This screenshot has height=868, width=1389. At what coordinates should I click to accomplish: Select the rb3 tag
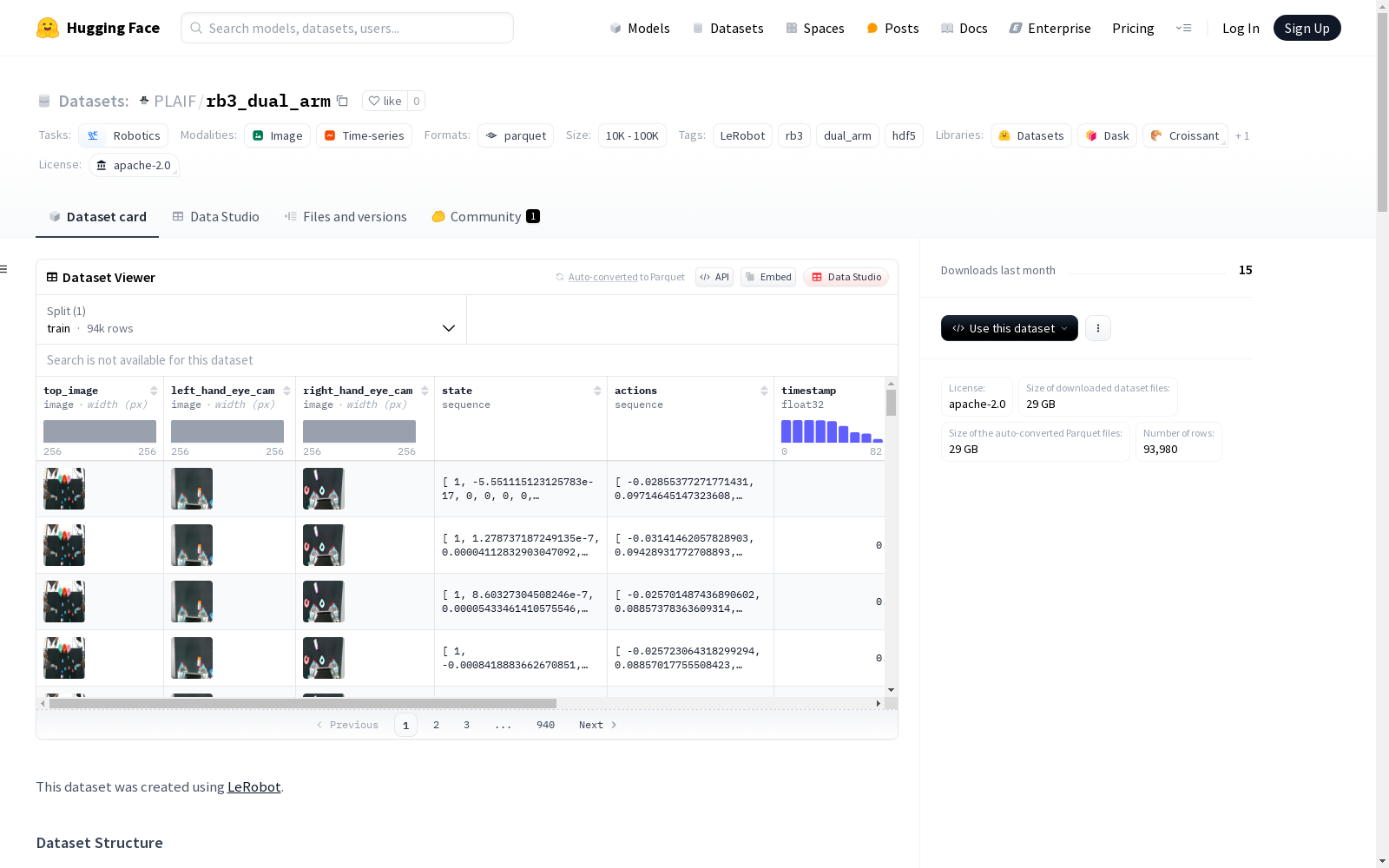pos(794,135)
